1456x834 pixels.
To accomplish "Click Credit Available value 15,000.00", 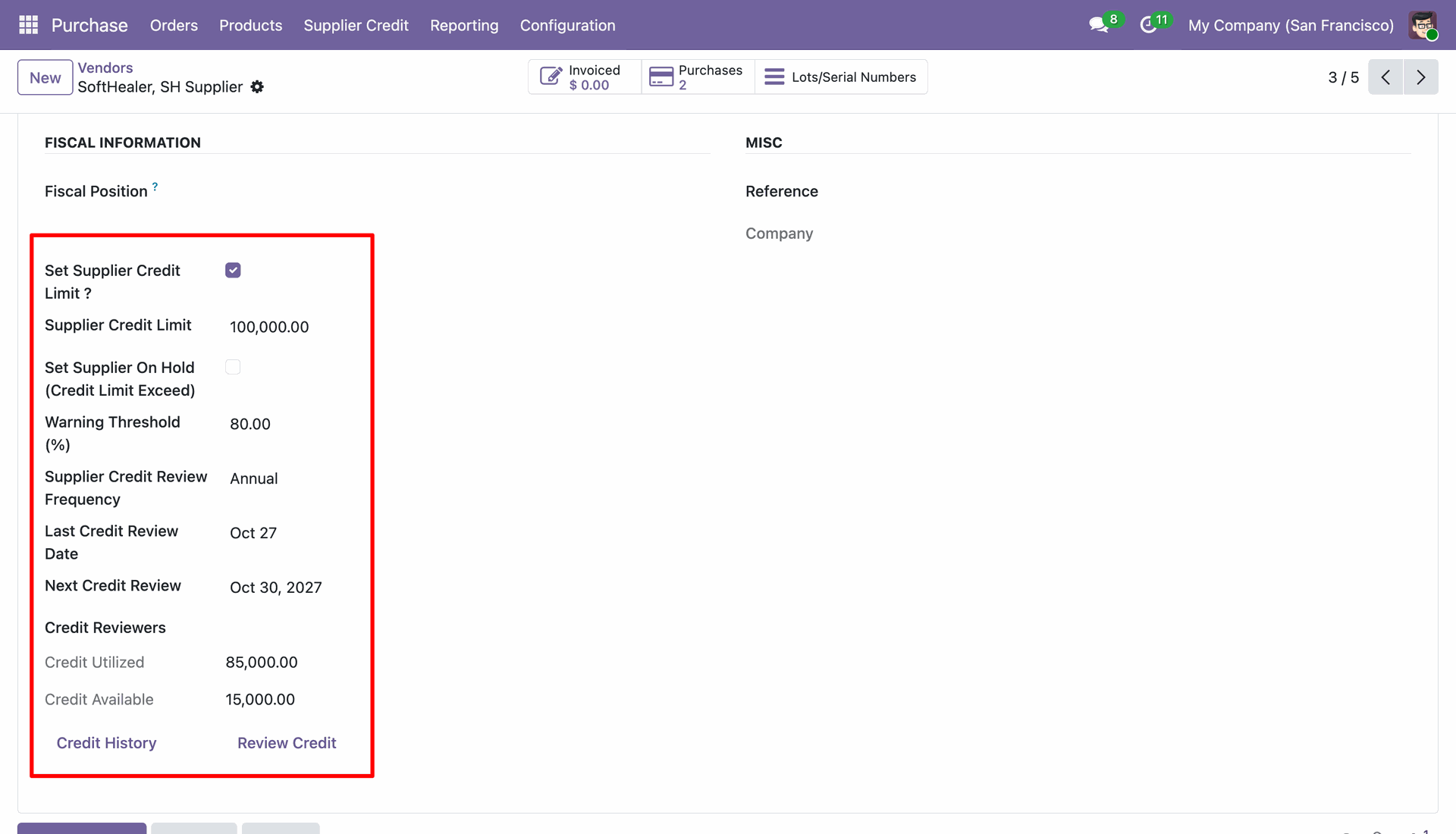I will click(260, 700).
